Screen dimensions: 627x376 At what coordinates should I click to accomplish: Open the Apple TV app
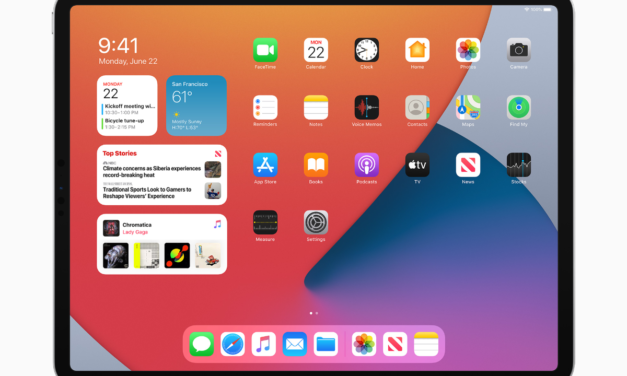pyautogui.click(x=417, y=165)
